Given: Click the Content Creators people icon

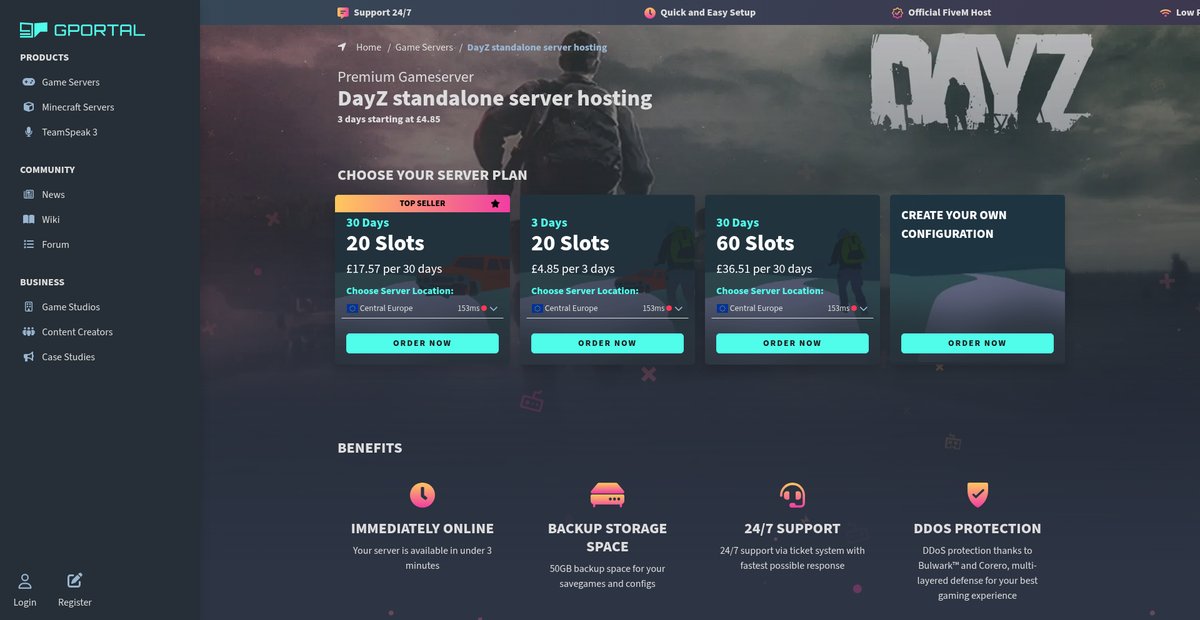Looking at the screenshot, I should (29, 331).
